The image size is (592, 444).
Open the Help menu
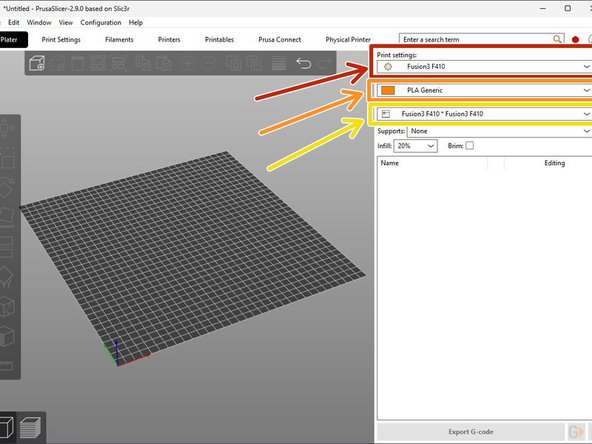coord(136,22)
